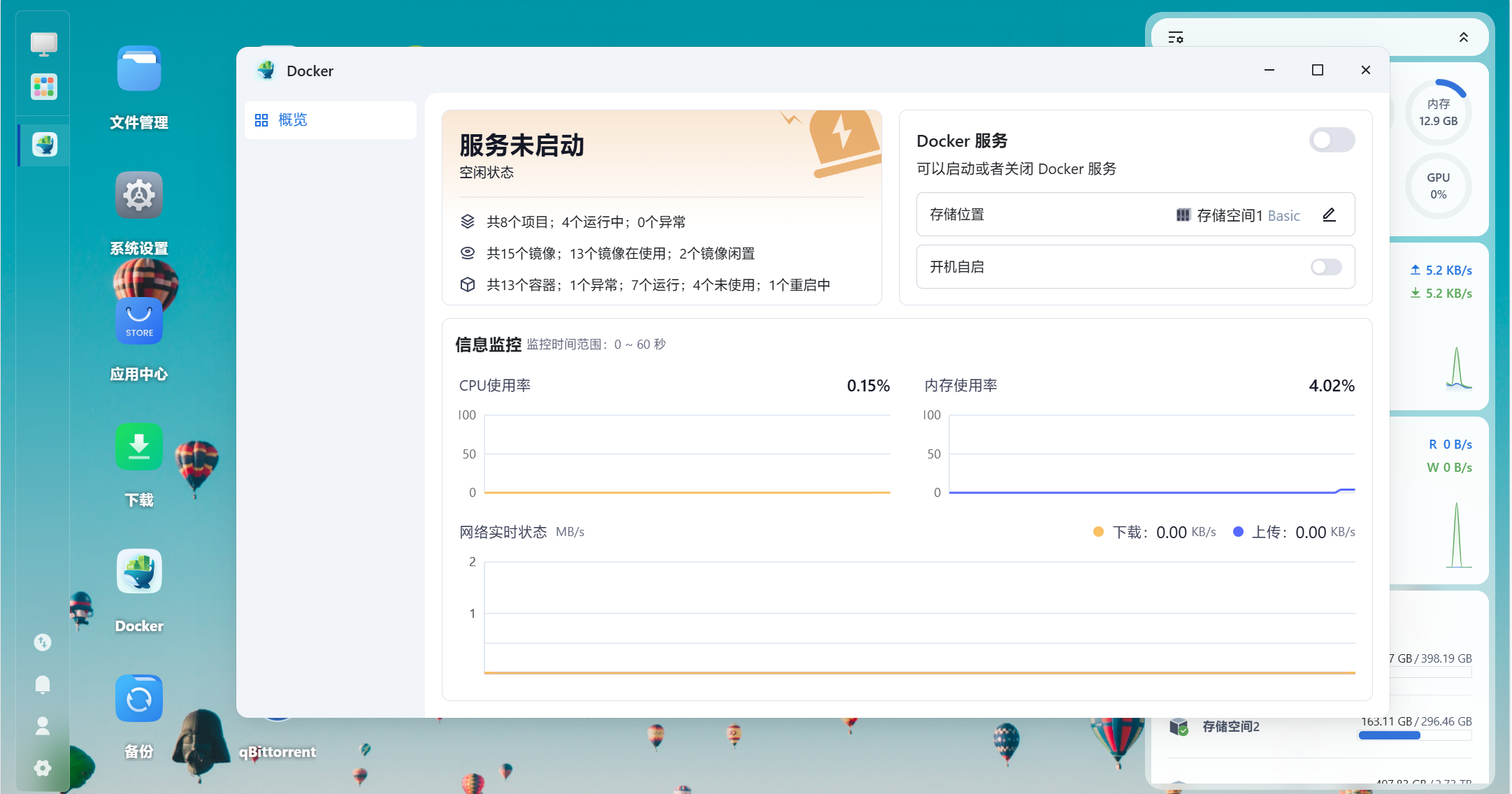1512x794 pixels.
Task: Open the qBittorrent desktop shortcut
Action: pyautogui.click(x=278, y=751)
